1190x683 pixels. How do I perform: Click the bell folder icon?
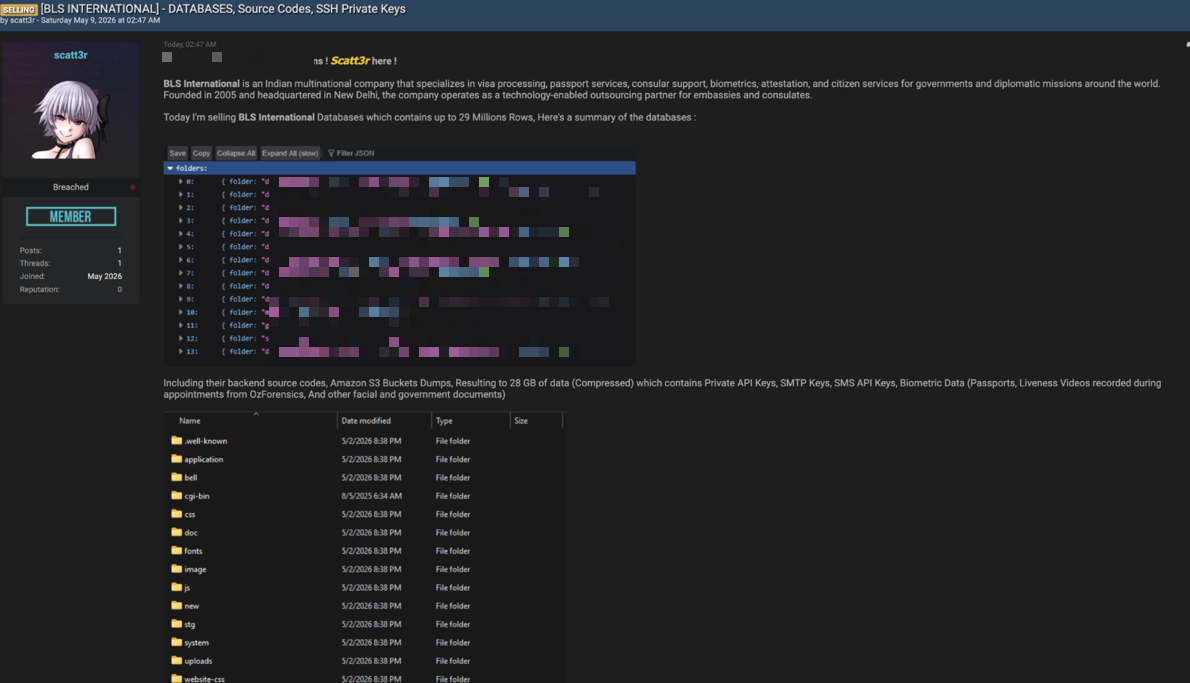pyautogui.click(x=177, y=477)
